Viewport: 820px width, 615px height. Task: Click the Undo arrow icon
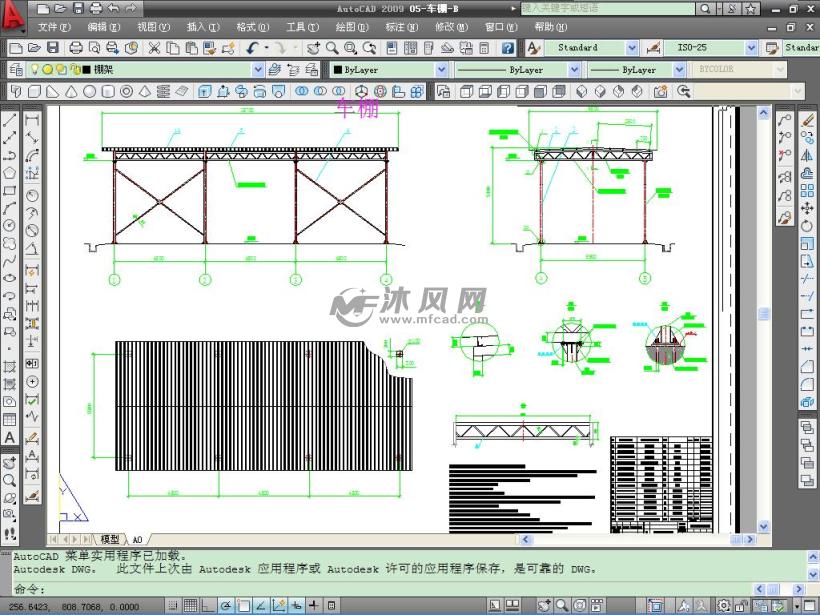pyautogui.click(x=252, y=48)
